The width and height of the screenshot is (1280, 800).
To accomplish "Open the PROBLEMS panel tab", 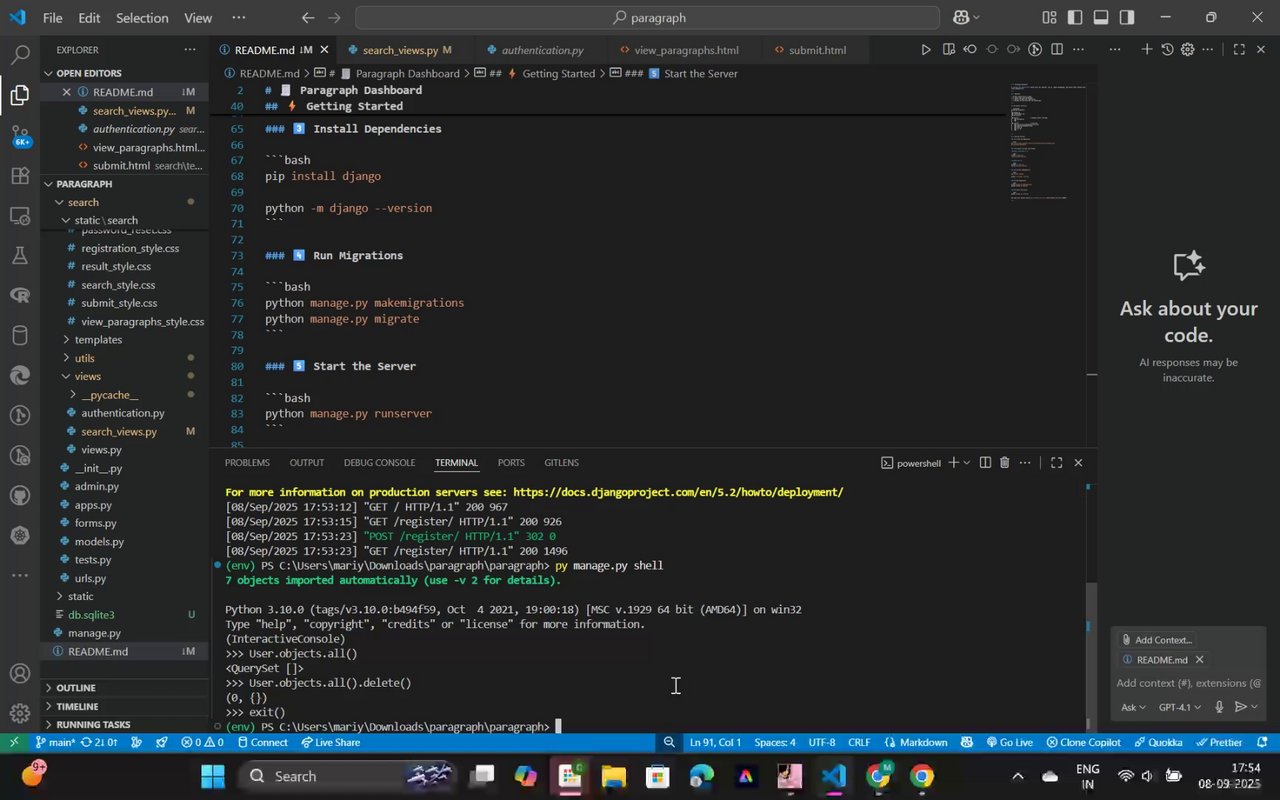I will pos(247,463).
